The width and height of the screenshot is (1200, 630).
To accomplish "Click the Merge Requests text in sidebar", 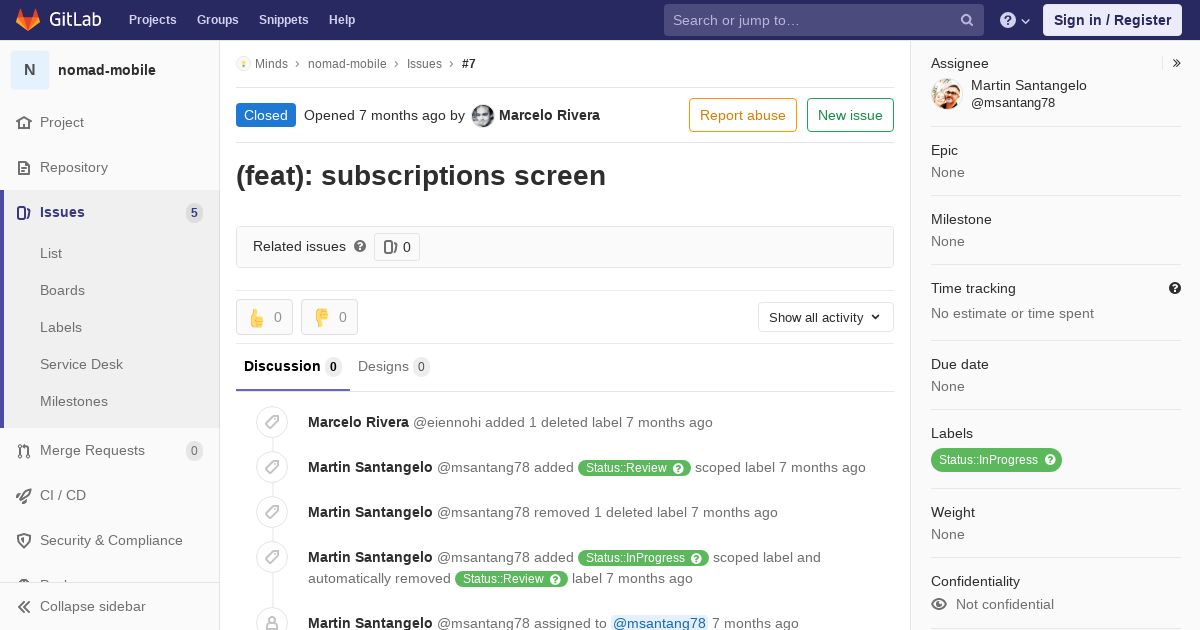I will point(92,450).
